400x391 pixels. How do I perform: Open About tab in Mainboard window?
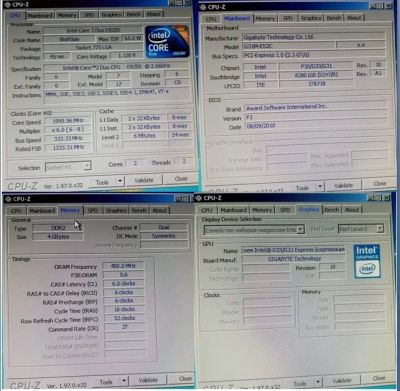[x=354, y=17]
